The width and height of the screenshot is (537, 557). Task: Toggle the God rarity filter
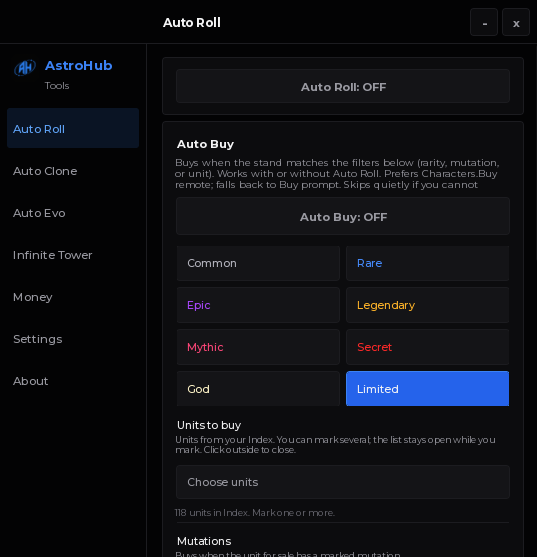pyautogui.click(x=258, y=389)
